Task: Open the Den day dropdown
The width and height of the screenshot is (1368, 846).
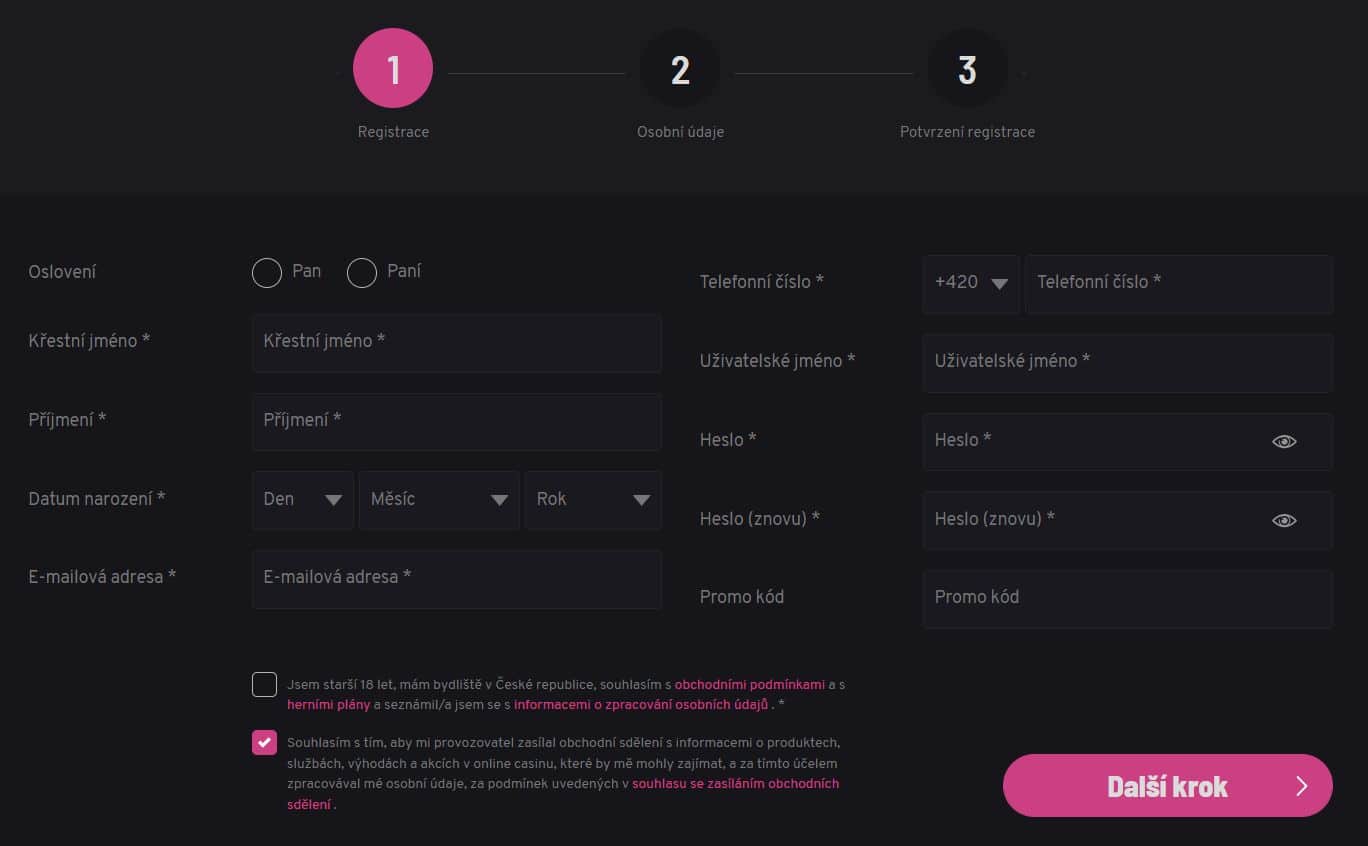Action: [303, 500]
